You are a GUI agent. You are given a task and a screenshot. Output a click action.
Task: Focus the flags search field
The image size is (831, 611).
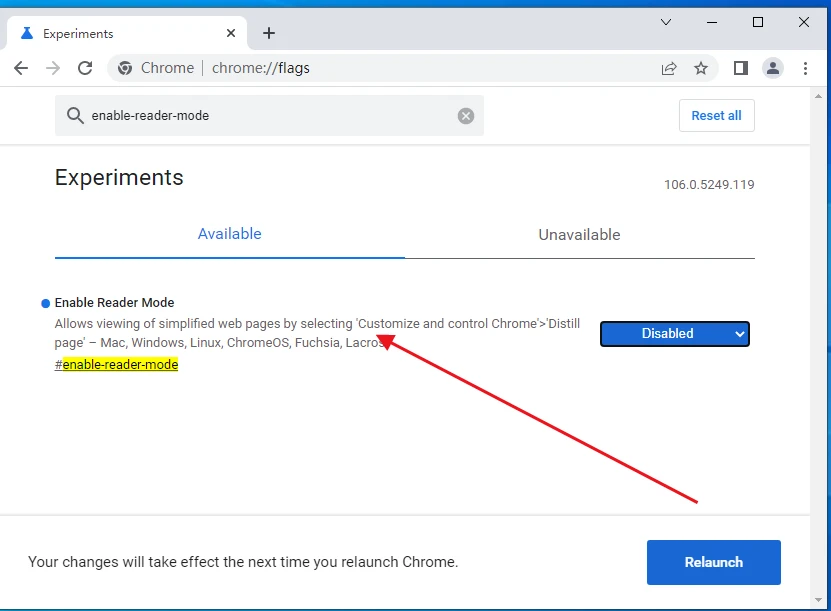(269, 116)
